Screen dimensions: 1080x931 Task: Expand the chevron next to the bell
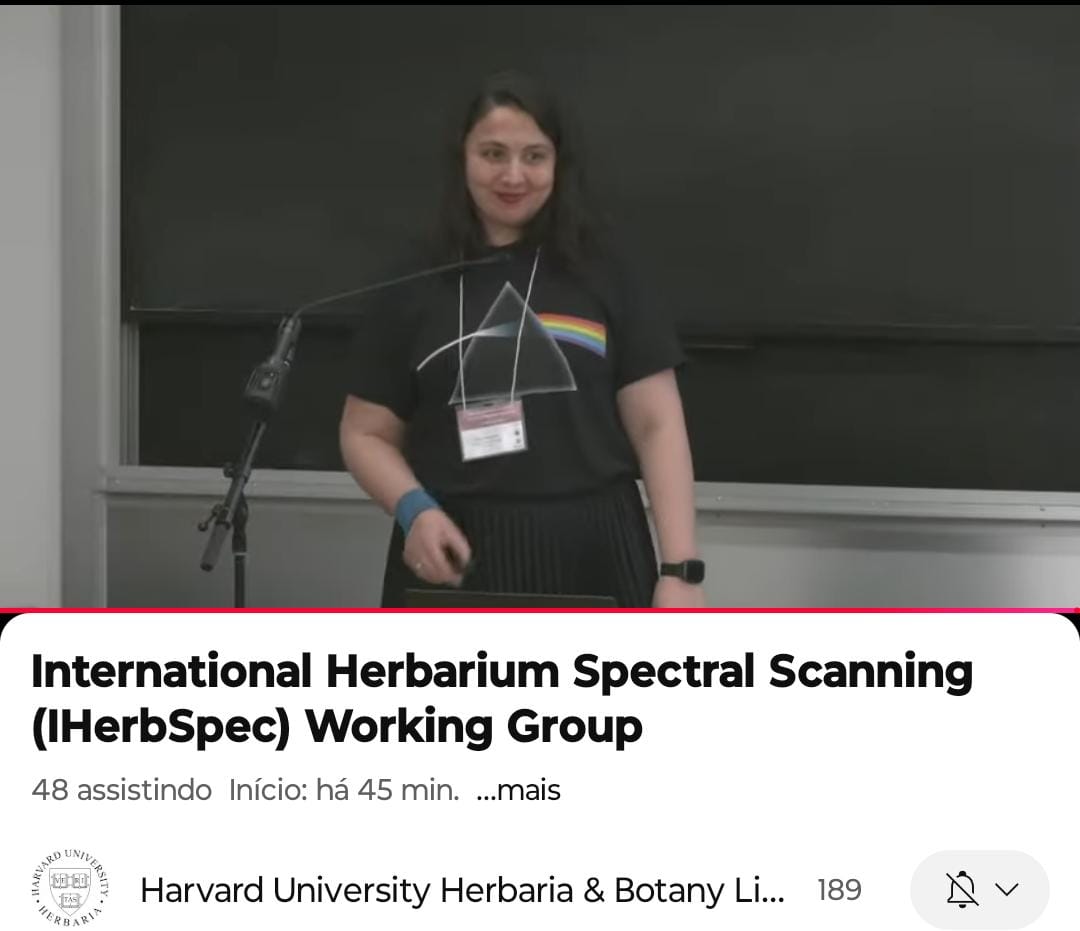[x=1008, y=889]
